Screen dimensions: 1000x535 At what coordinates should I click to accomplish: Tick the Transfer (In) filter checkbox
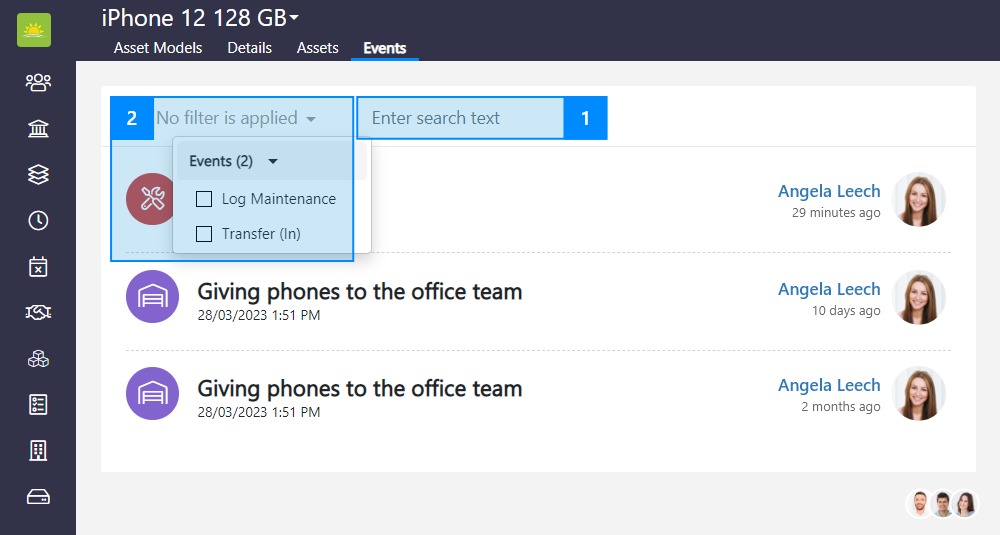point(204,234)
